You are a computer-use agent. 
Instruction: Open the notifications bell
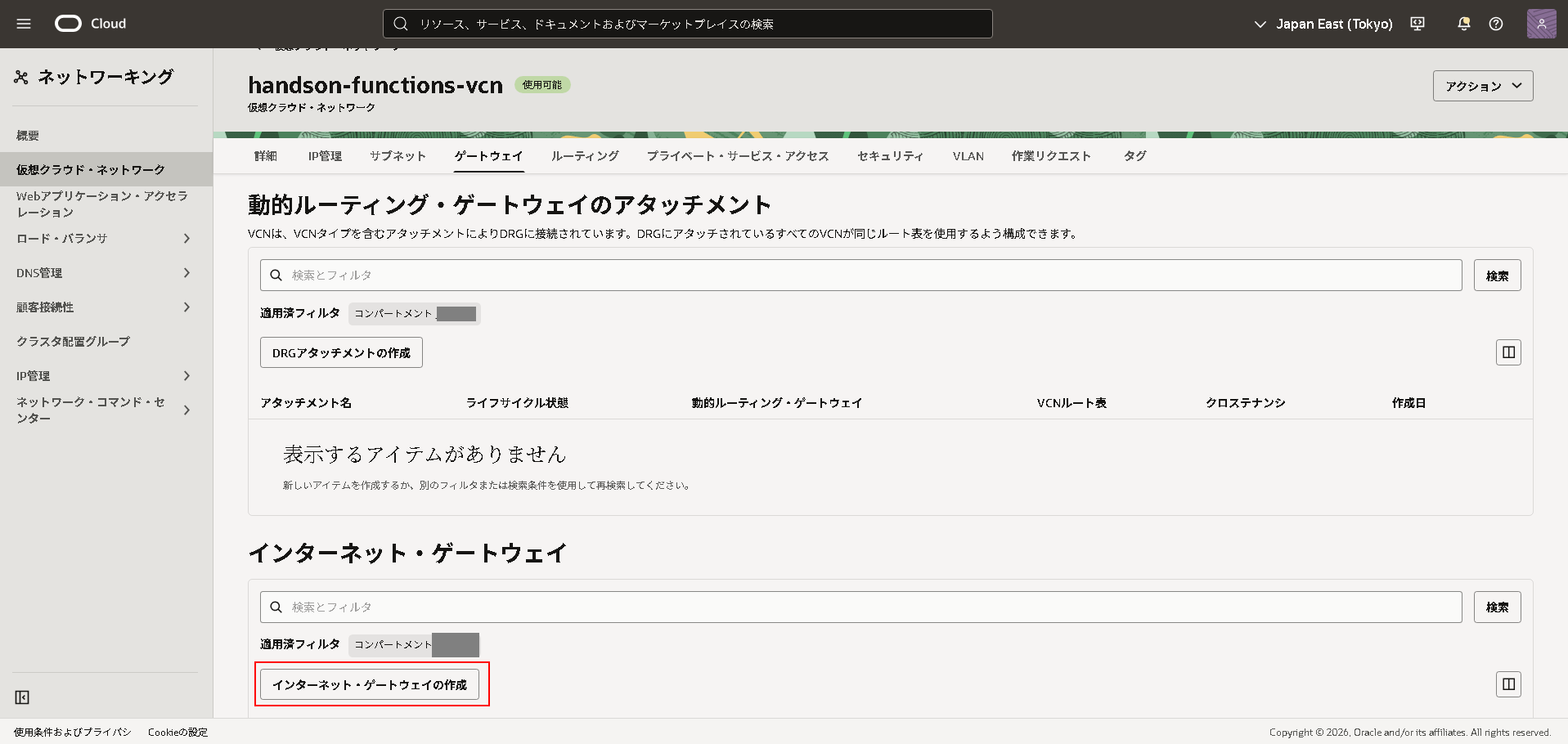click(1464, 24)
